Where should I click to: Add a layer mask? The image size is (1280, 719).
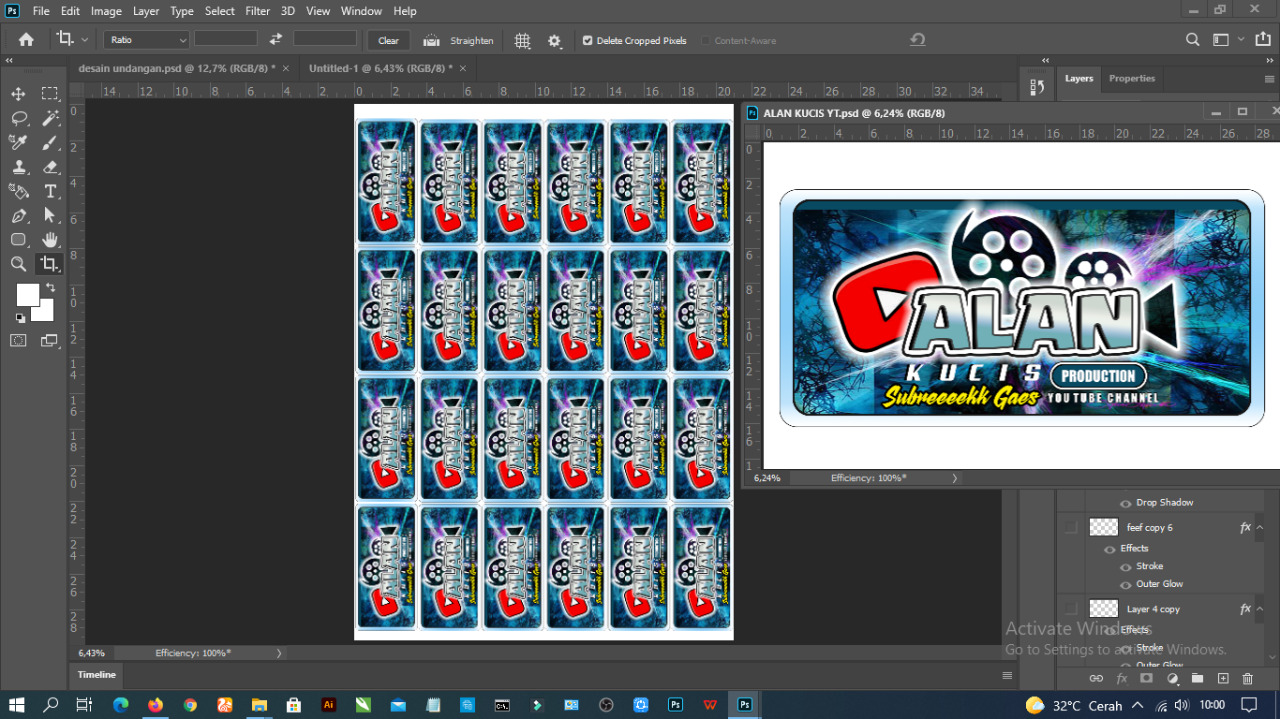1146,678
